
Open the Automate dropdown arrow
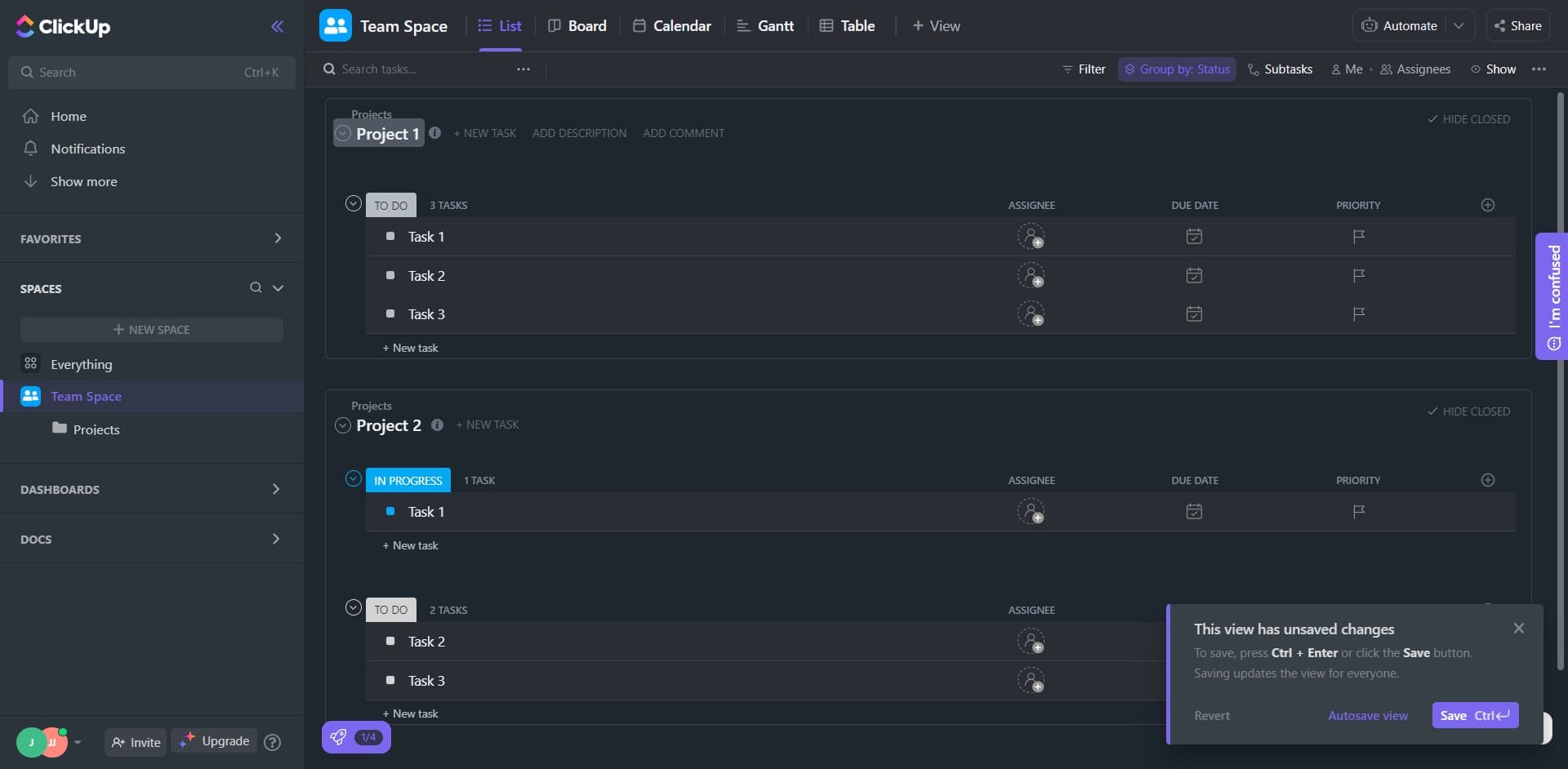1459,26
